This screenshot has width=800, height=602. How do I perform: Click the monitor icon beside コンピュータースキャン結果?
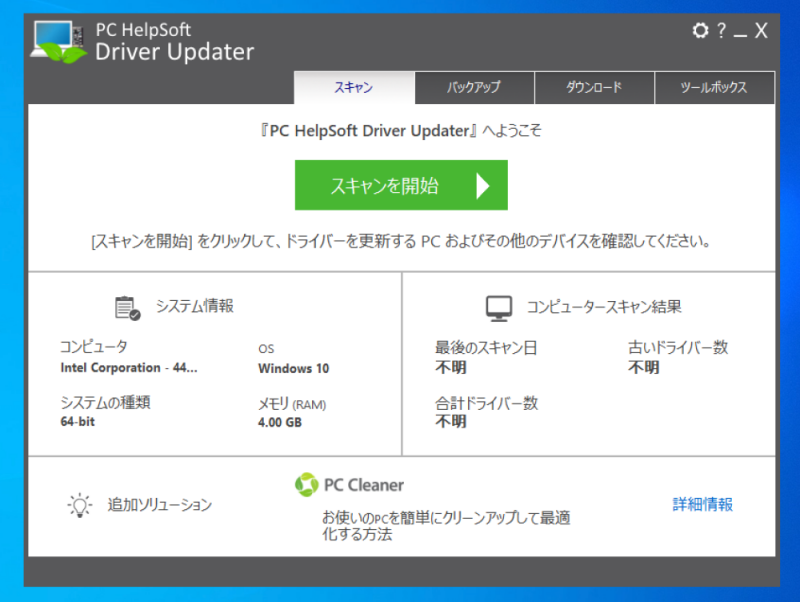(x=499, y=308)
